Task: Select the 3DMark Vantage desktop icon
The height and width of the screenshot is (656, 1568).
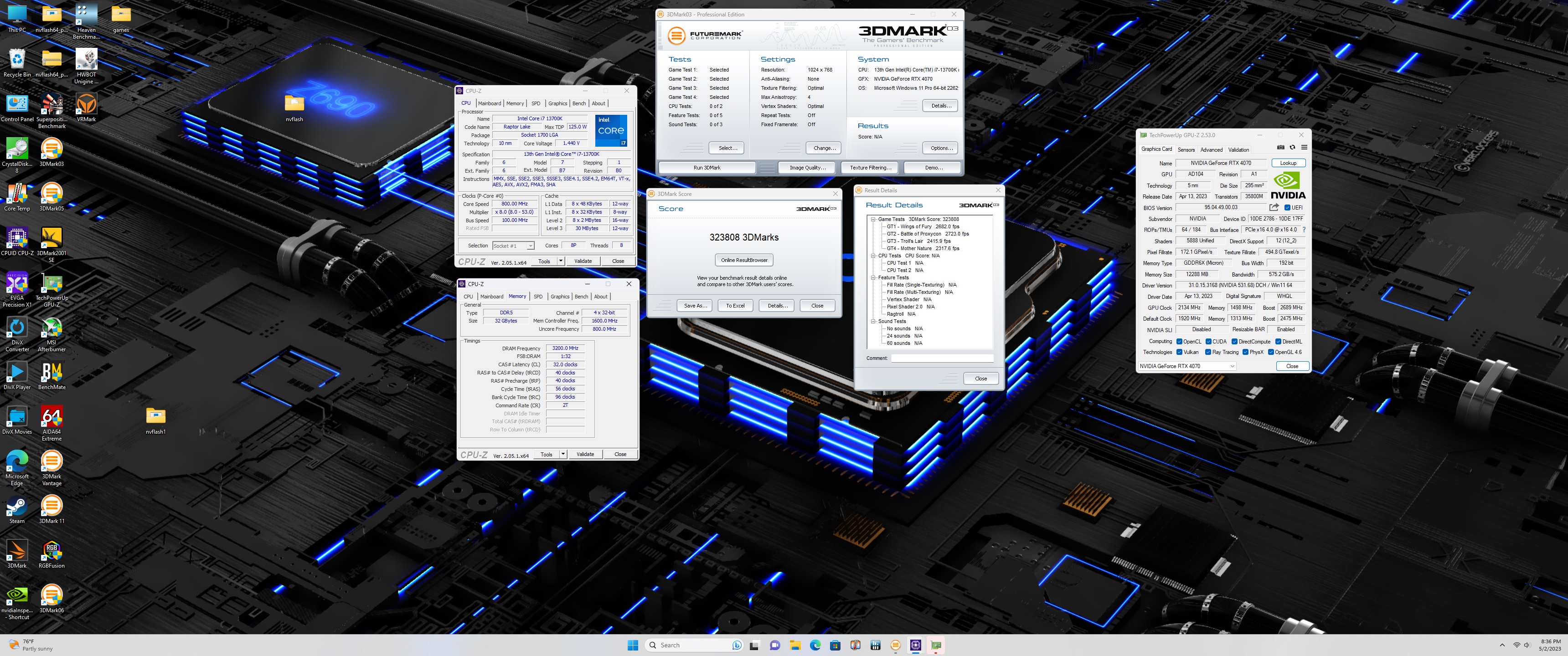Action: point(52,467)
